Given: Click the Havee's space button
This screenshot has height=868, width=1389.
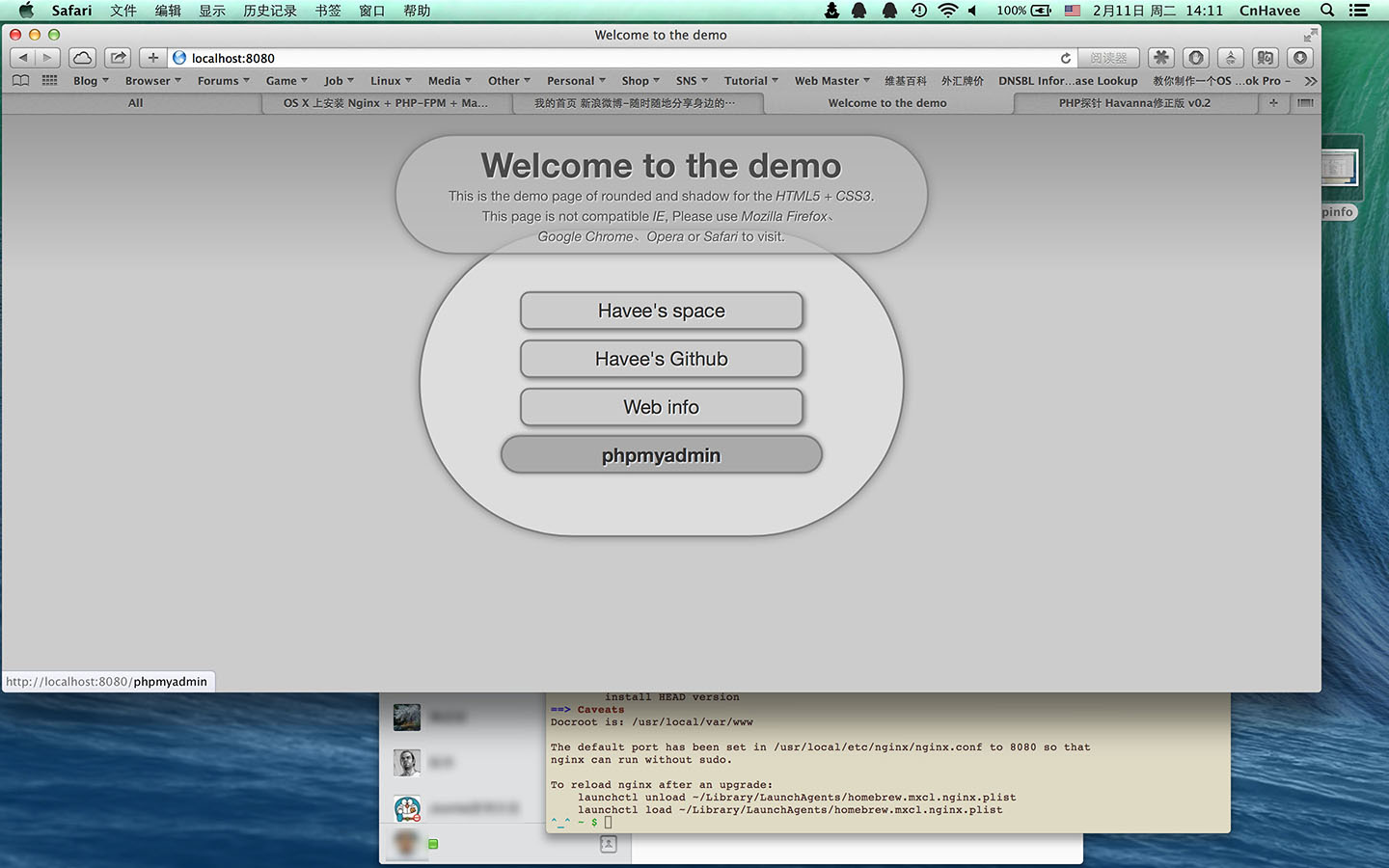Looking at the screenshot, I should coord(662,311).
